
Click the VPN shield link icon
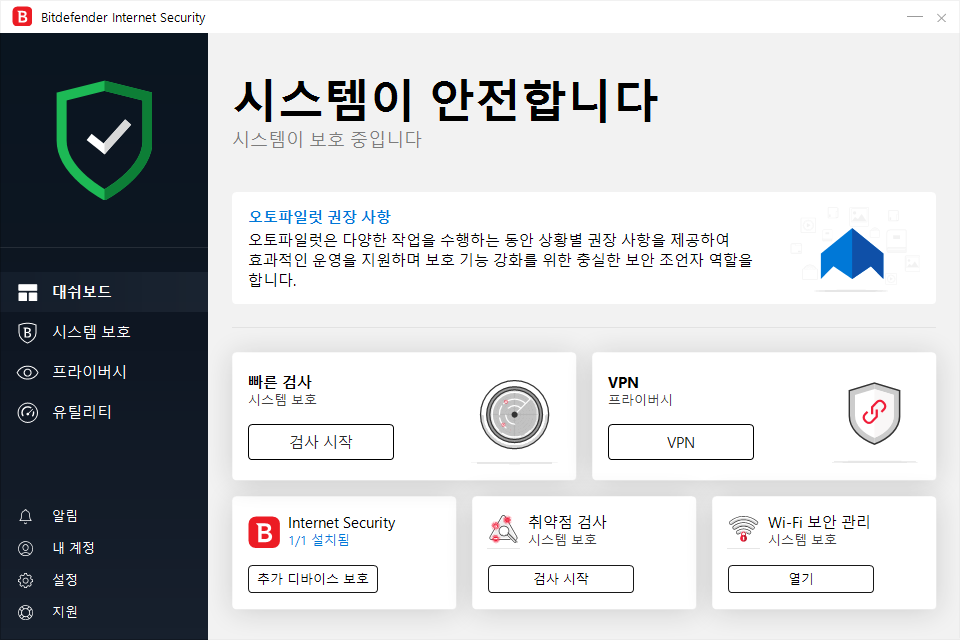click(874, 413)
